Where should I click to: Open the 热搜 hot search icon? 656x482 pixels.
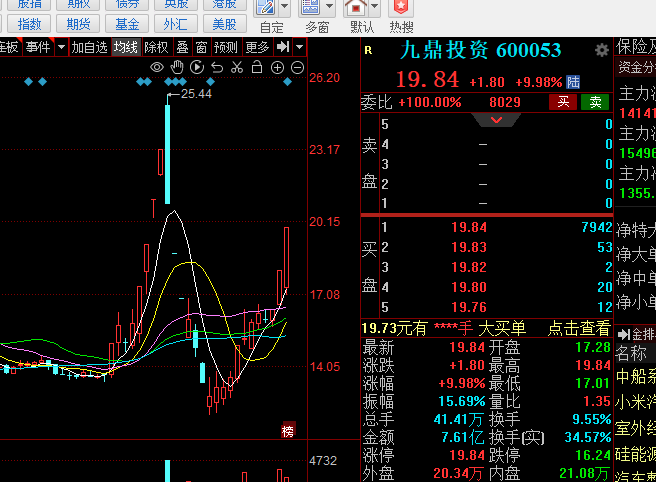coord(401,7)
